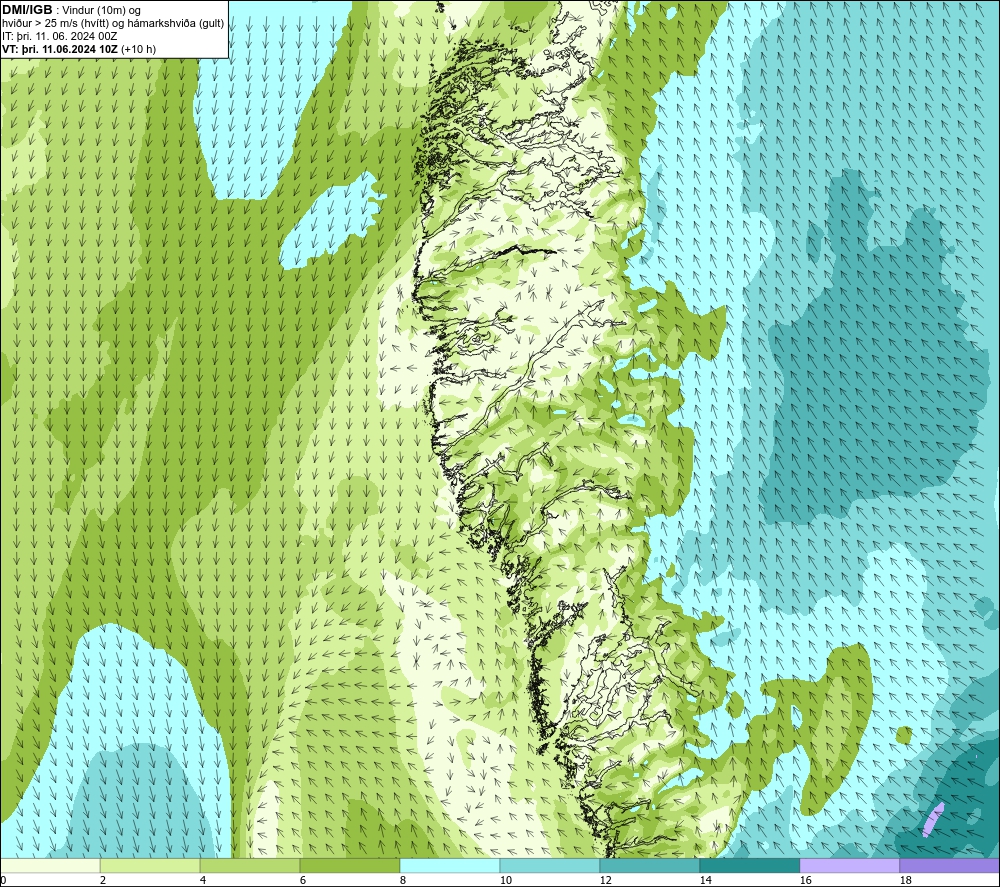The height and width of the screenshot is (887, 1000).
Task: Click the legend scale value '4'
Action: [203, 881]
